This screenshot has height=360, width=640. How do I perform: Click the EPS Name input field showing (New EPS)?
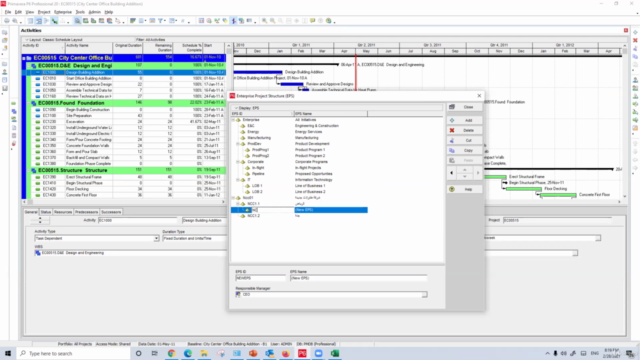coord(359,278)
